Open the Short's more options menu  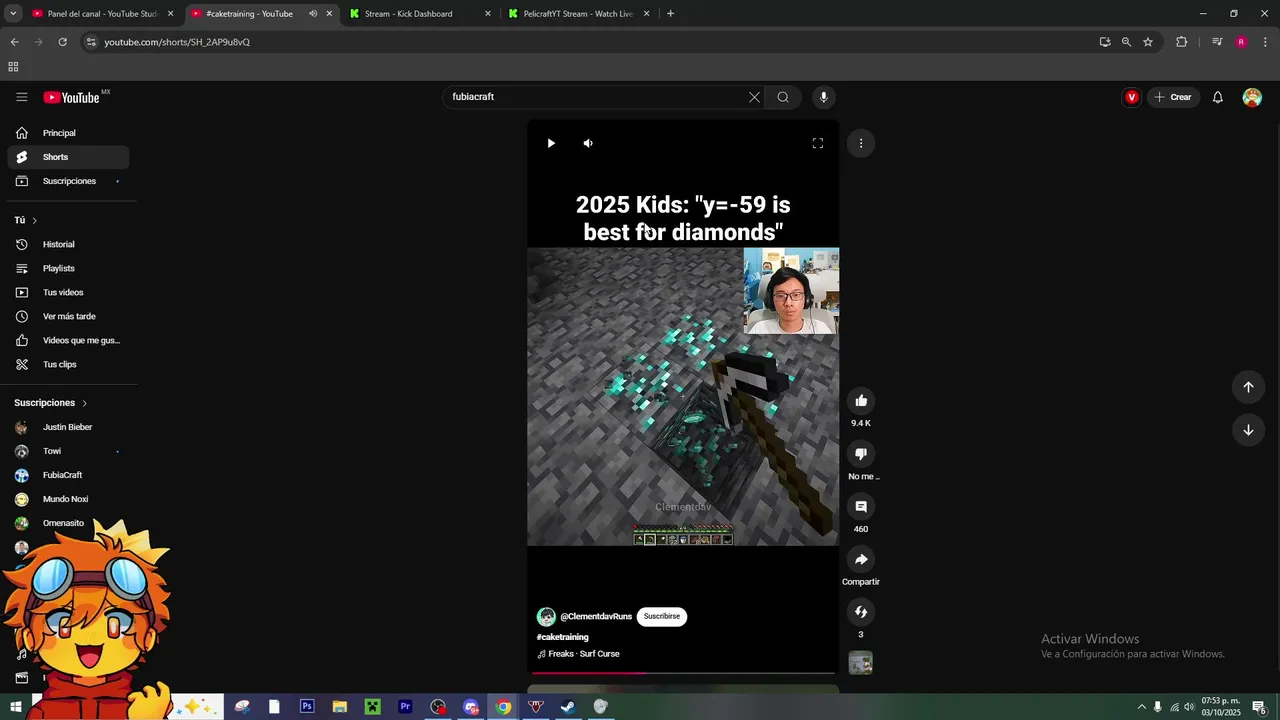point(861,143)
